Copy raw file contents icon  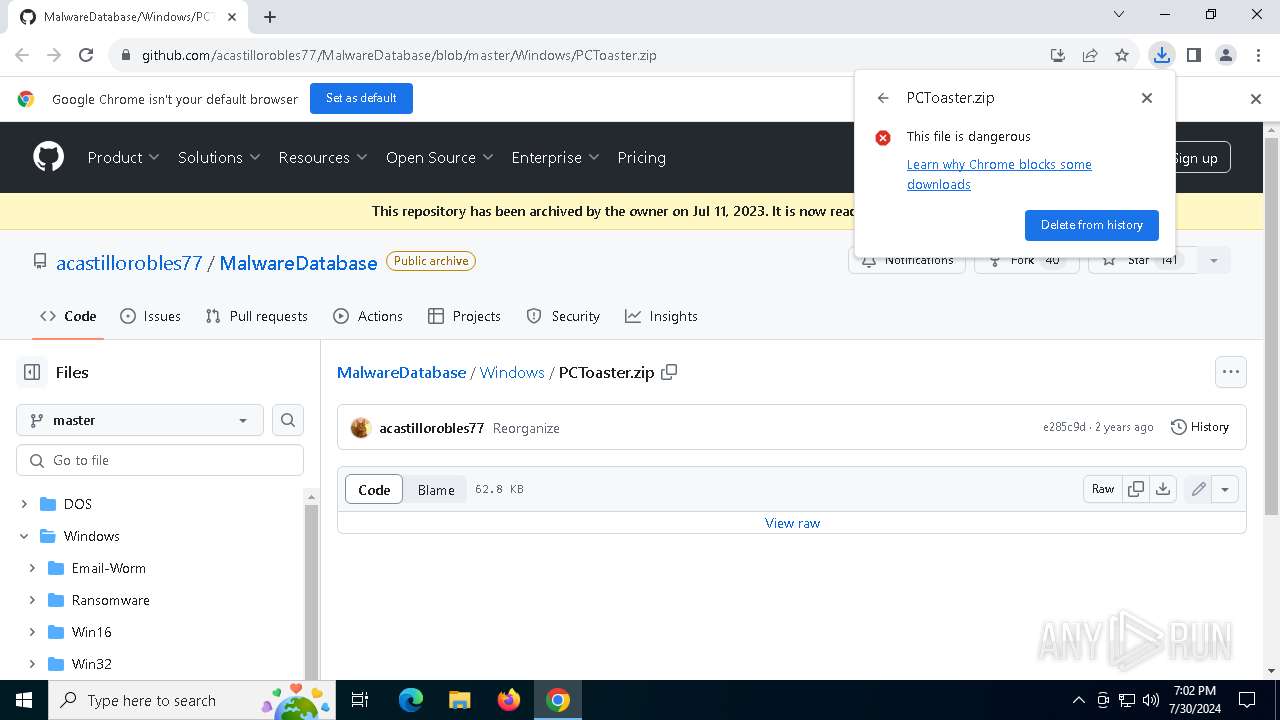(x=1136, y=489)
